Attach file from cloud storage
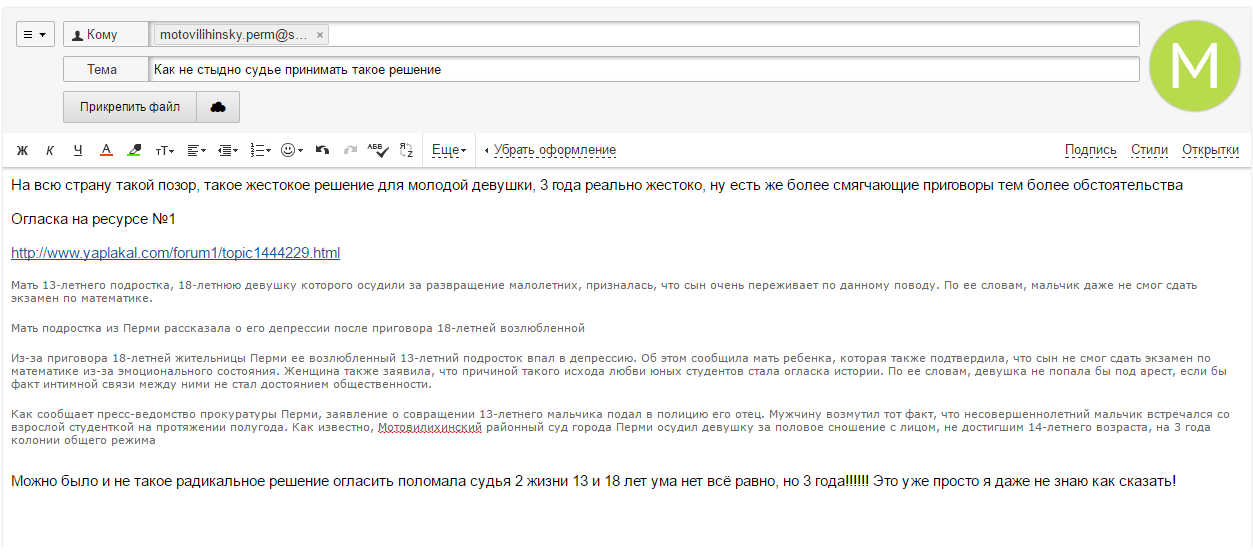Image resolution: width=1253 pixels, height=555 pixels. tap(218, 107)
